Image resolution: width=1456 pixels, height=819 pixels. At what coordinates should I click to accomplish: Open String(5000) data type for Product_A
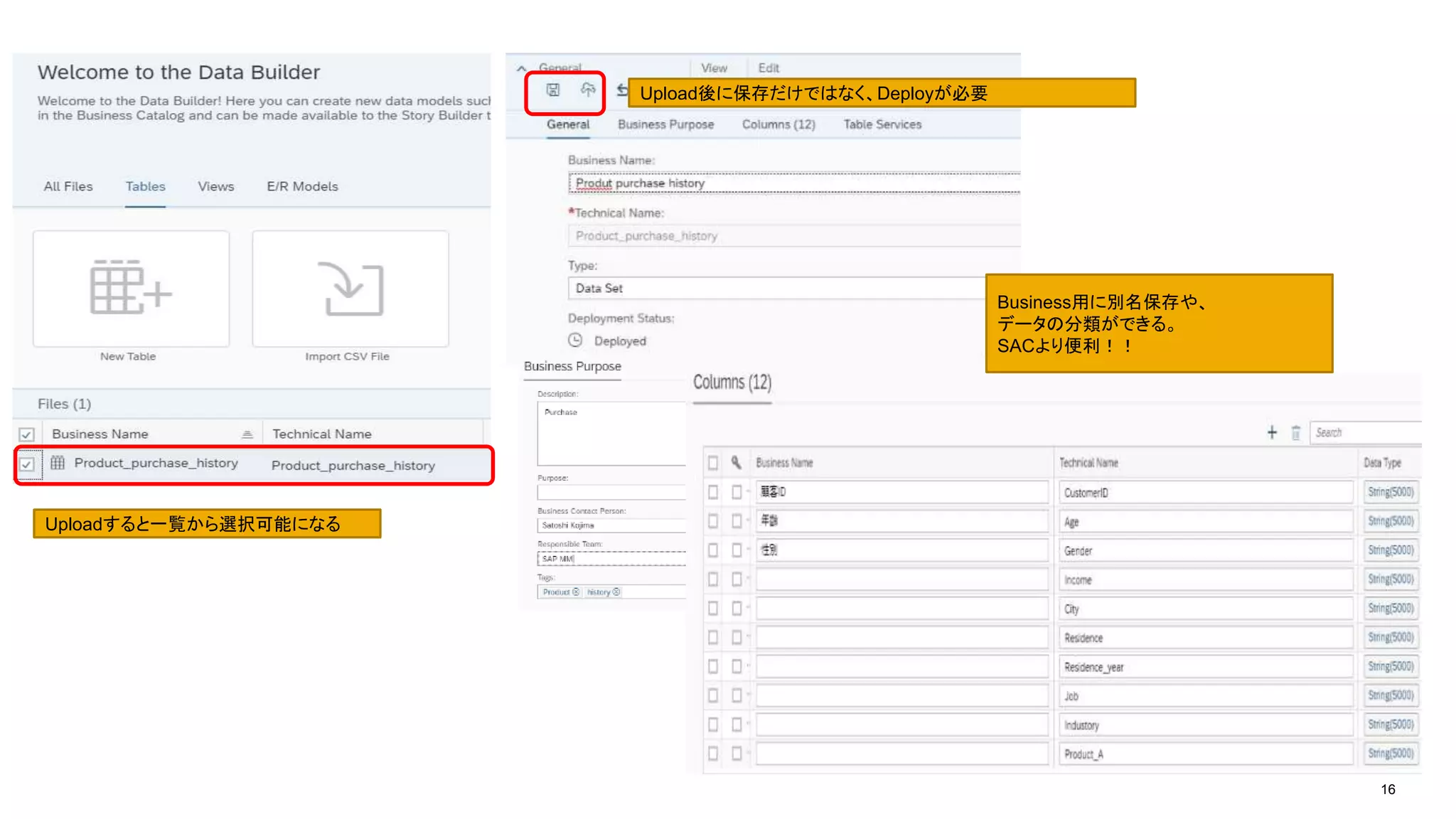(1391, 754)
